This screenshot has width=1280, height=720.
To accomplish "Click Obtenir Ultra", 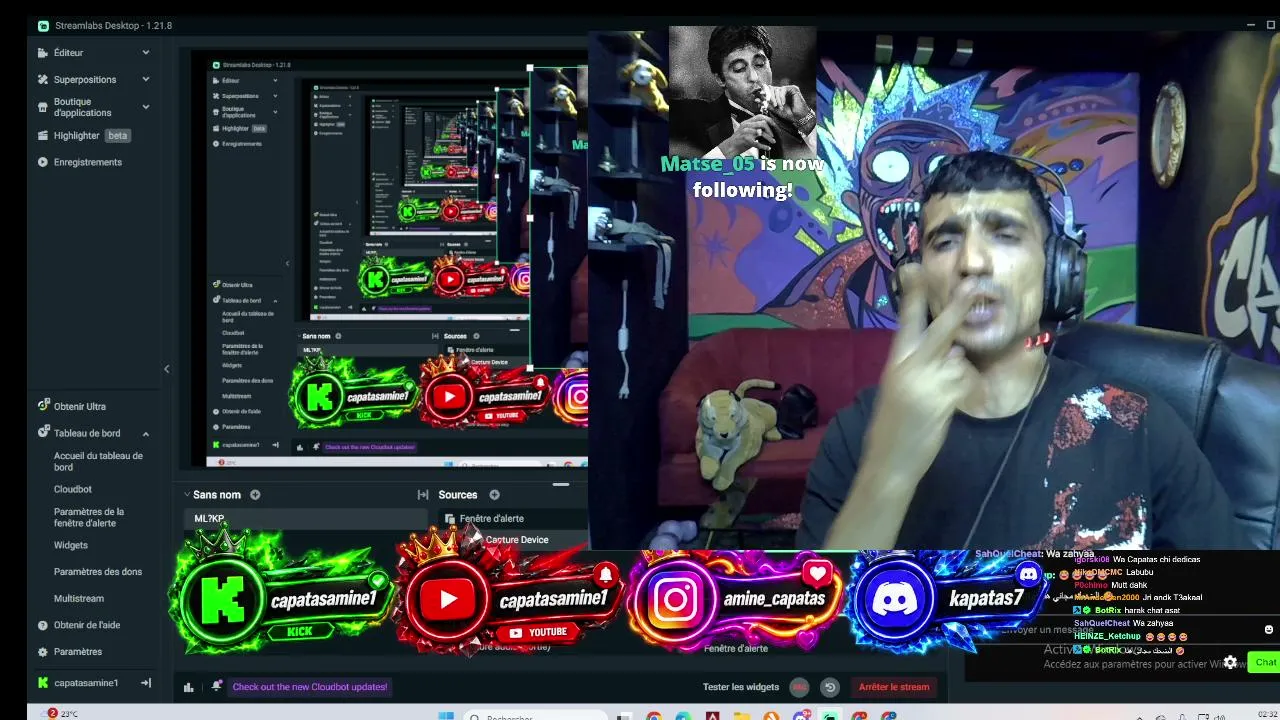I will point(80,406).
